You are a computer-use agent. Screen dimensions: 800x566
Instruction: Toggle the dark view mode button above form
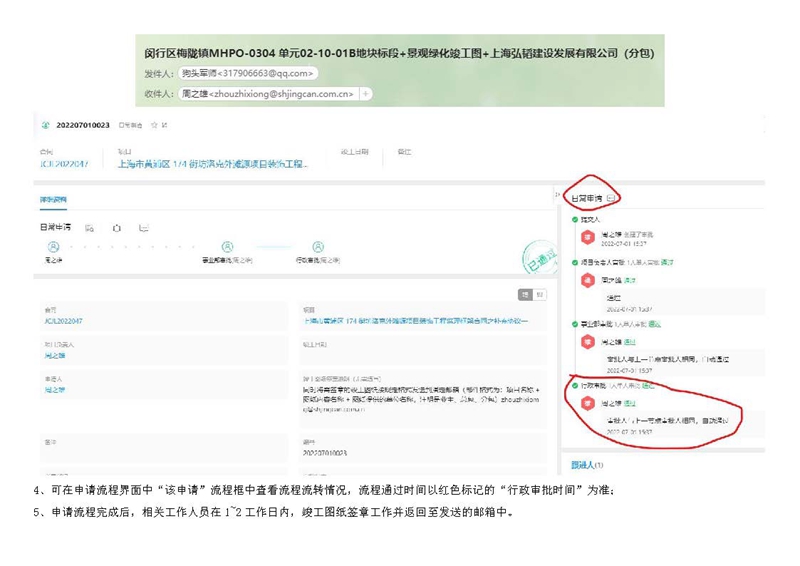(x=525, y=294)
